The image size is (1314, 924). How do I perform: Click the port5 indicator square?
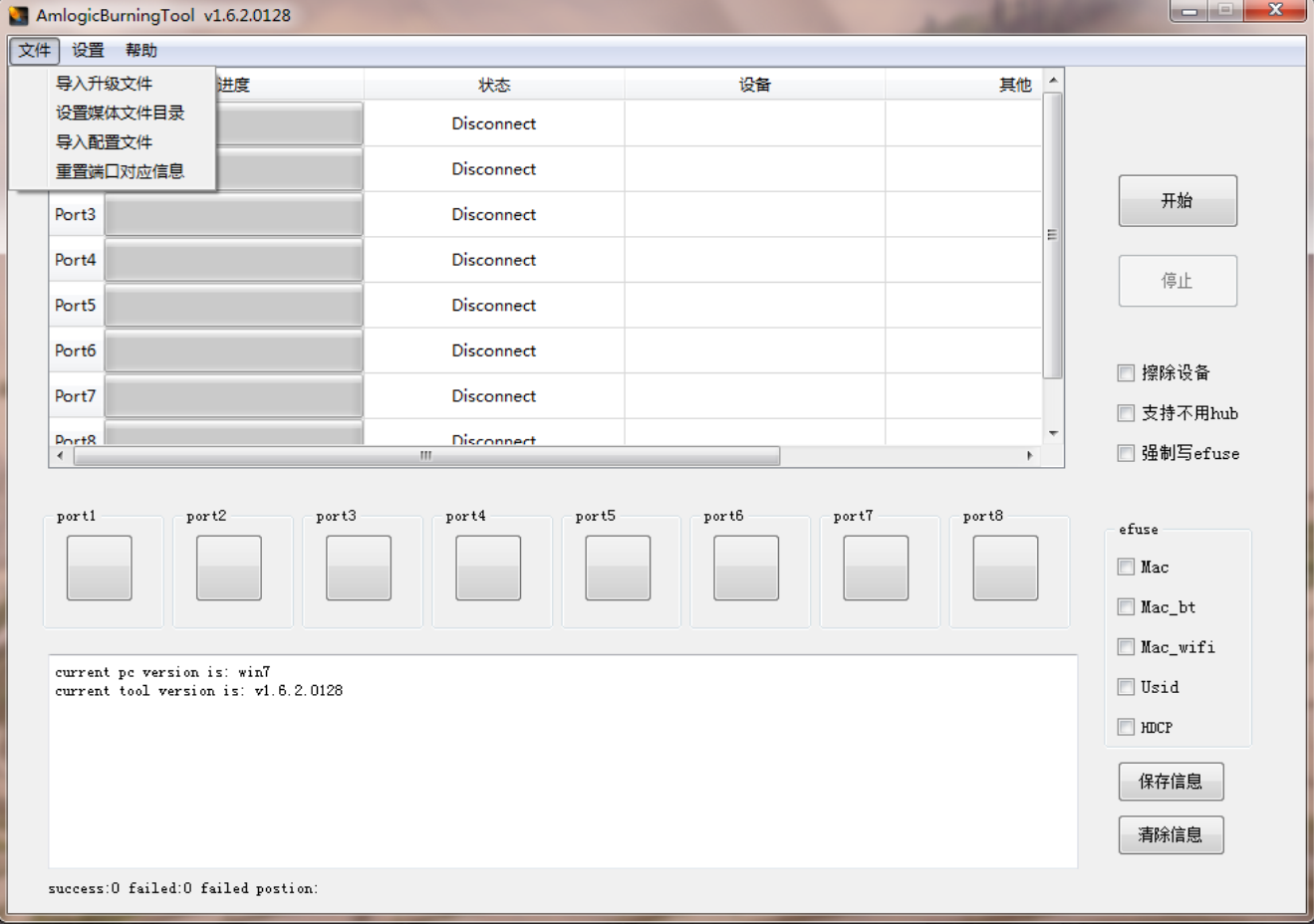pos(618,568)
